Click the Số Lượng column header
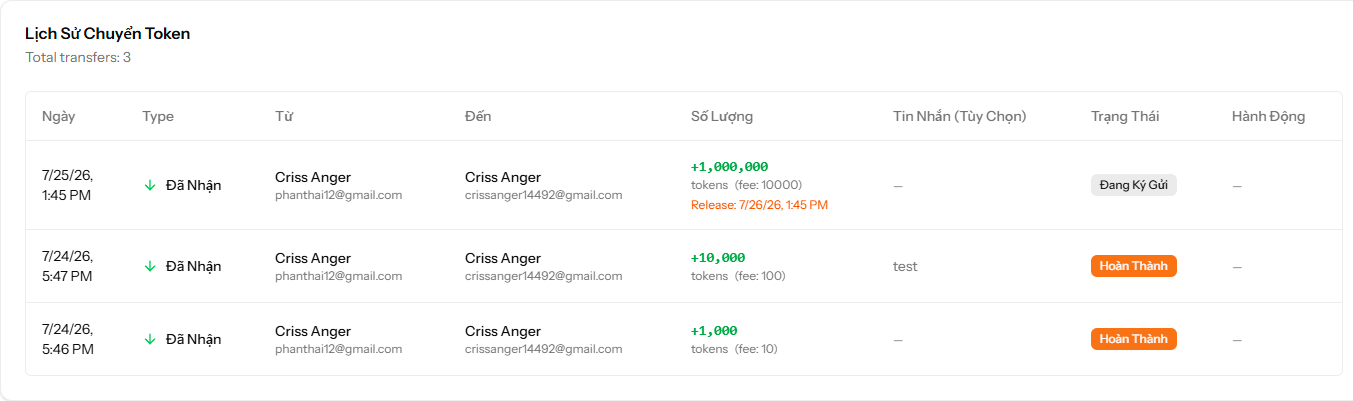The width and height of the screenshot is (1353, 401). [x=722, y=116]
